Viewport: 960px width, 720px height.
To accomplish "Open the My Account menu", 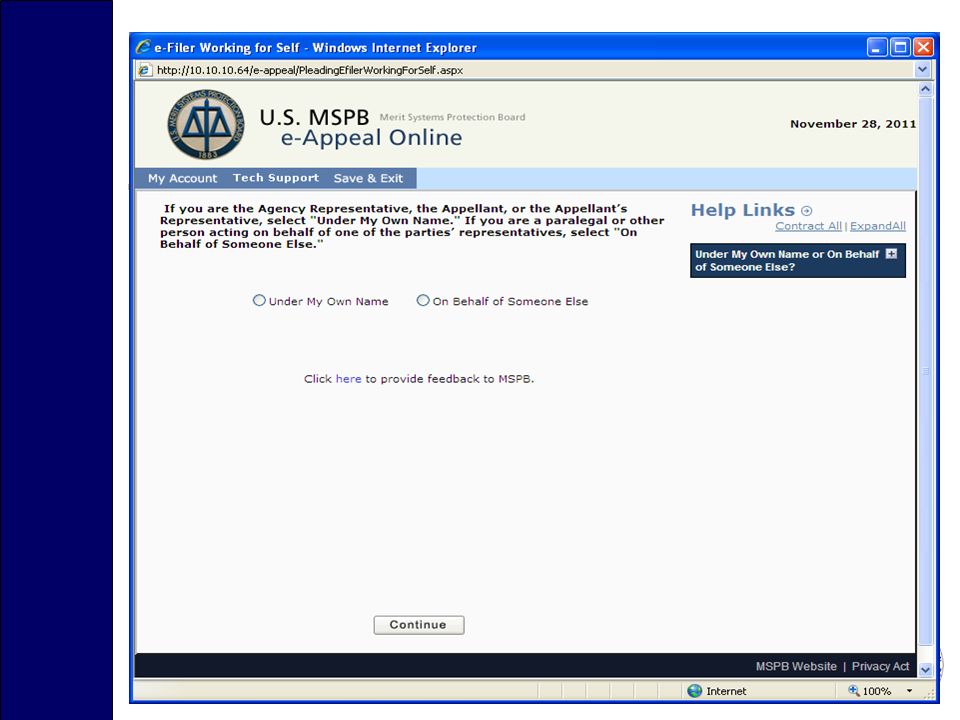I will click(182, 178).
